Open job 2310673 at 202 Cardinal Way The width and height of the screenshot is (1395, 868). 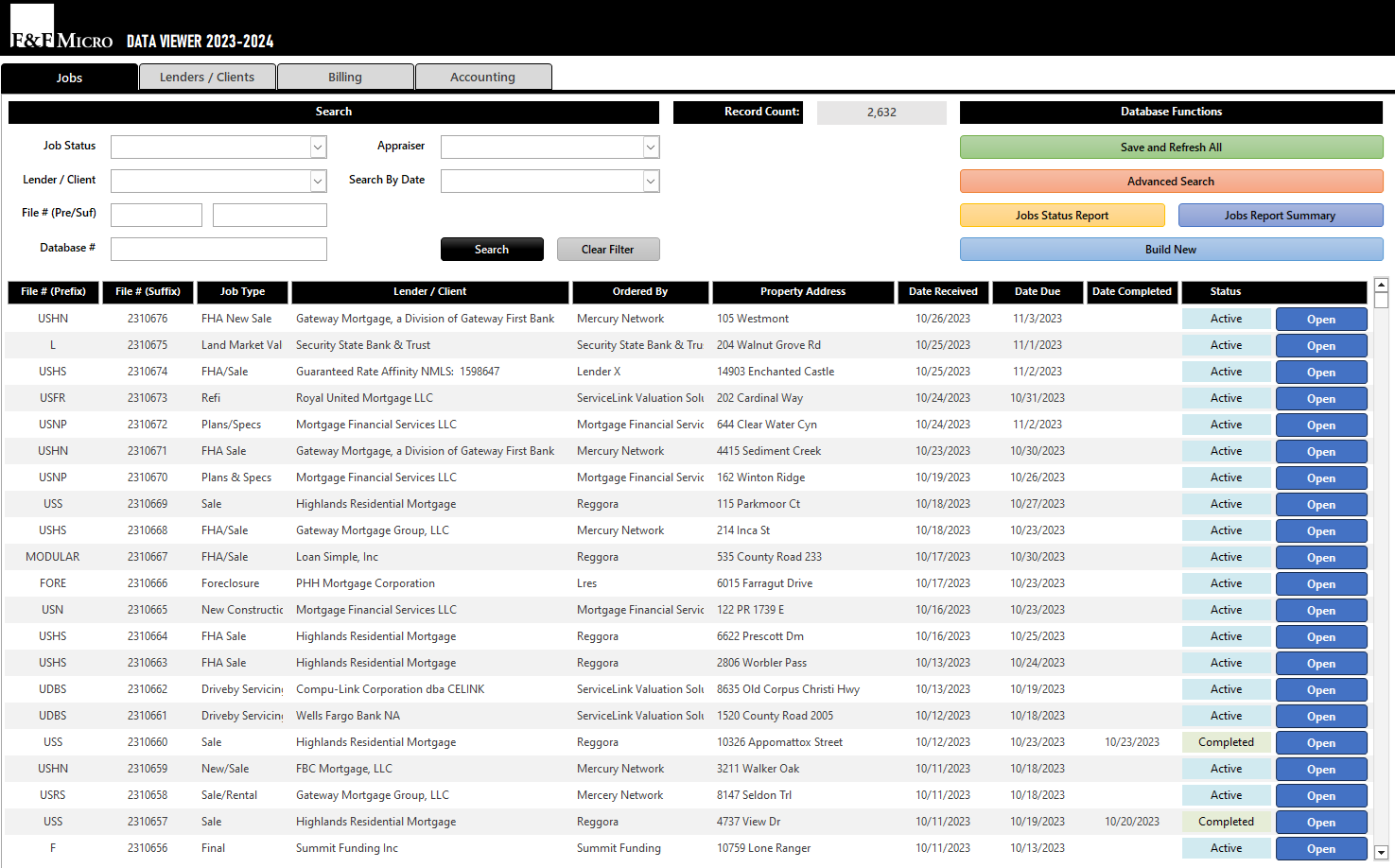pyautogui.click(x=1321, y=398)
